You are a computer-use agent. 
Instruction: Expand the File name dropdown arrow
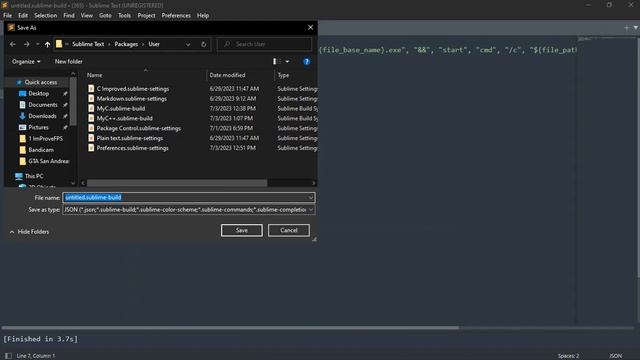(311, 198)
